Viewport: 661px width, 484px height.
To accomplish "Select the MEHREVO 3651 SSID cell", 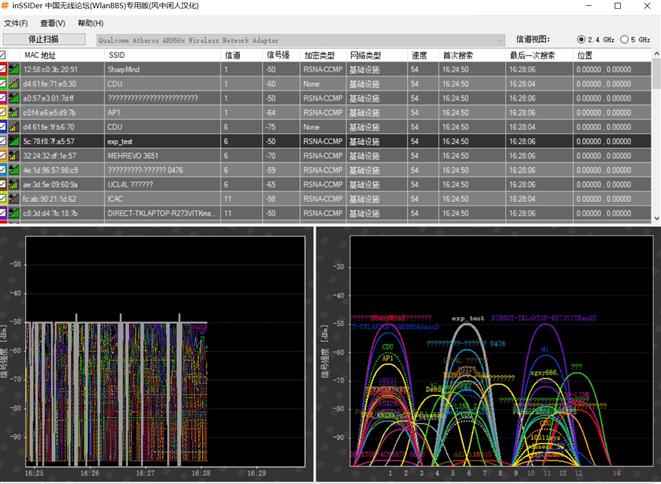I will point(162,156).
